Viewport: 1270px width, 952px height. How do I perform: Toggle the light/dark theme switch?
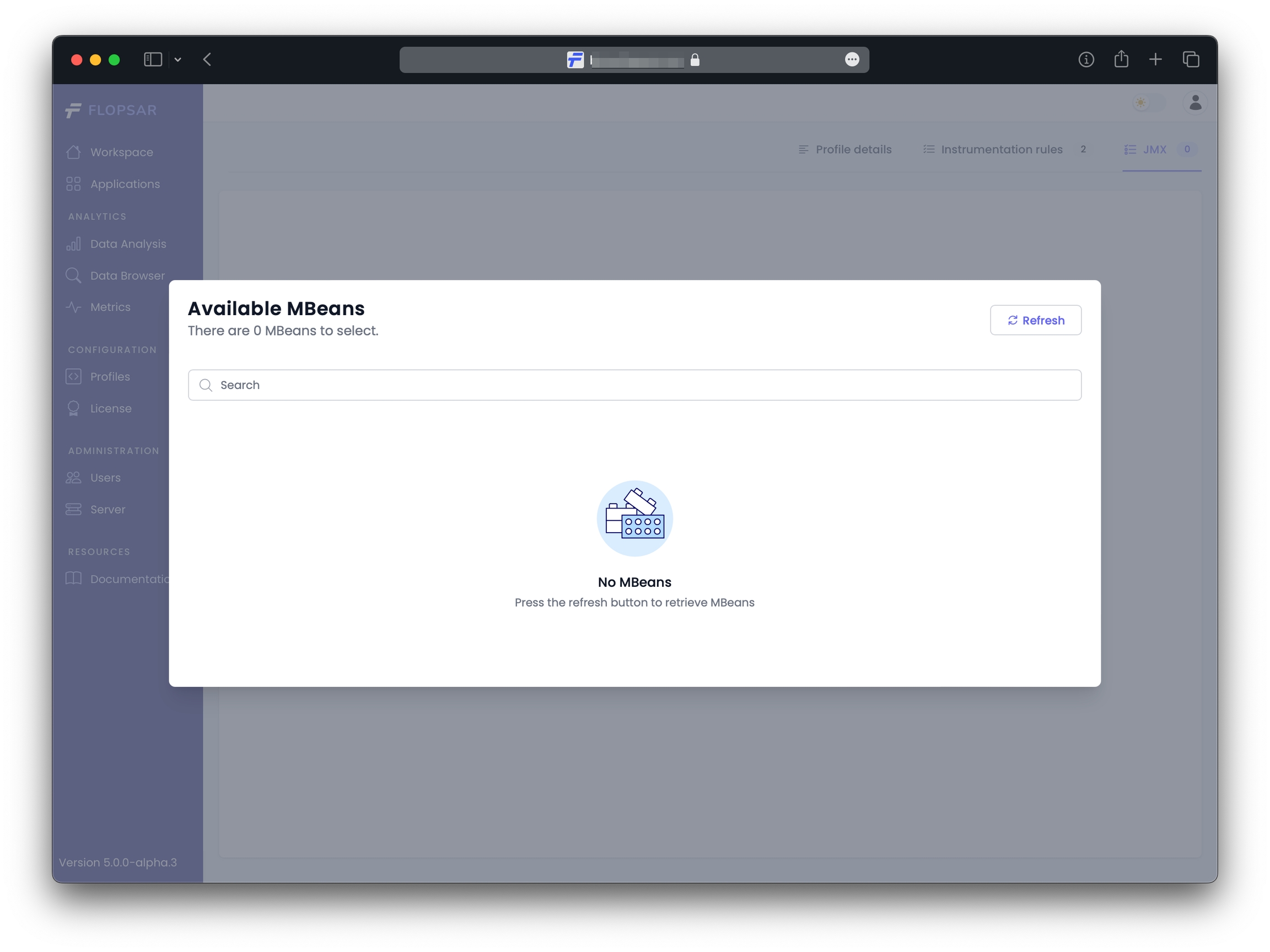click(1149, 103)
